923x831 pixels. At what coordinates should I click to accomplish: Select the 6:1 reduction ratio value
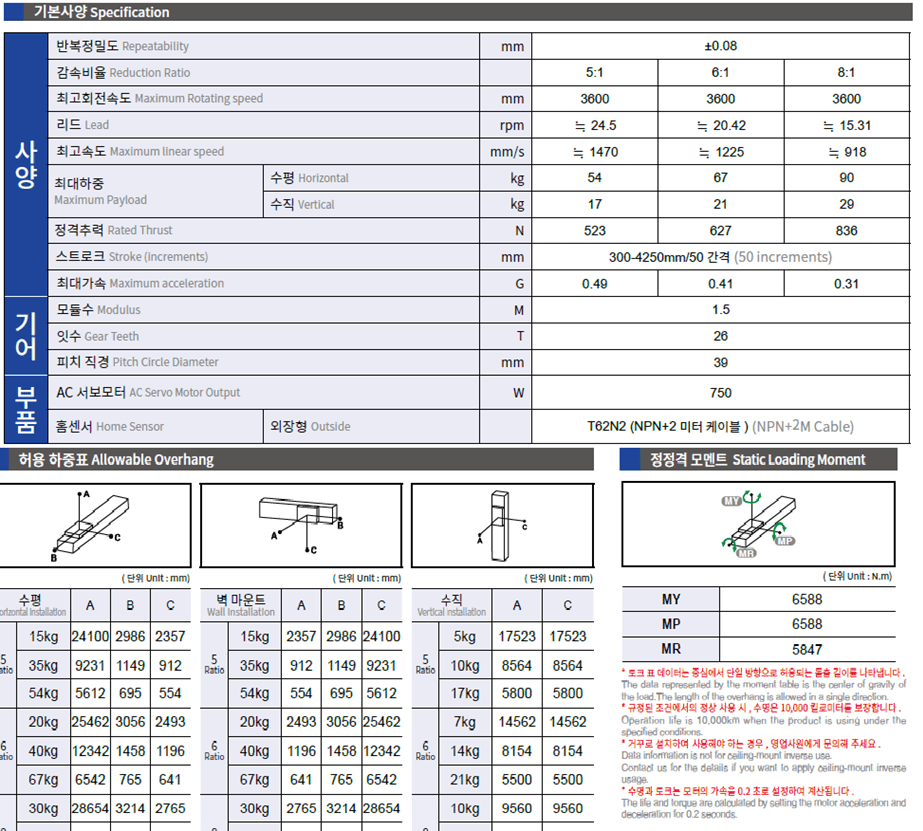(x=720, y=72)
